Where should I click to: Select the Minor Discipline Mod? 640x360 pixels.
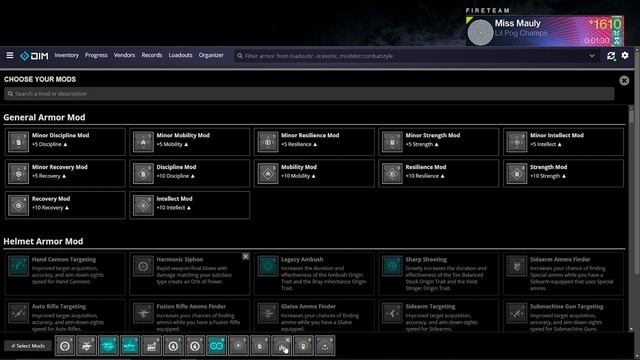tap(65, 142)
